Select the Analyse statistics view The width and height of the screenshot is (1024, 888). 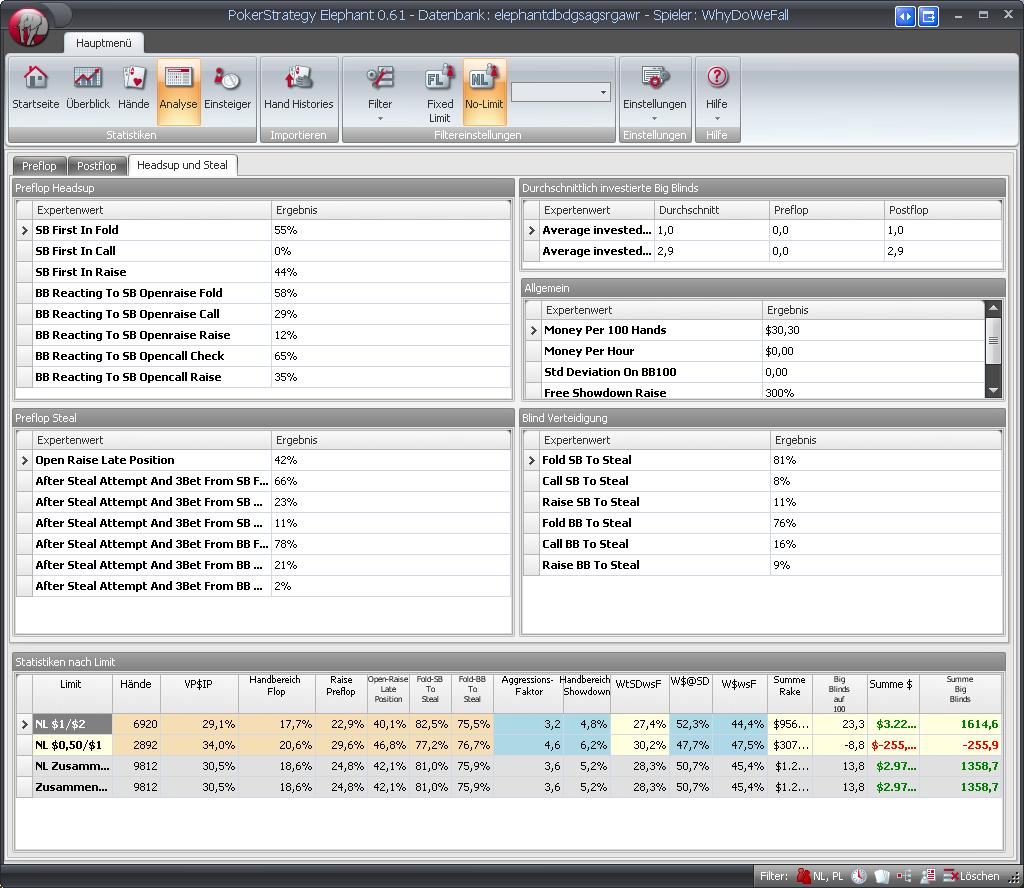click(x=178, y=91)
